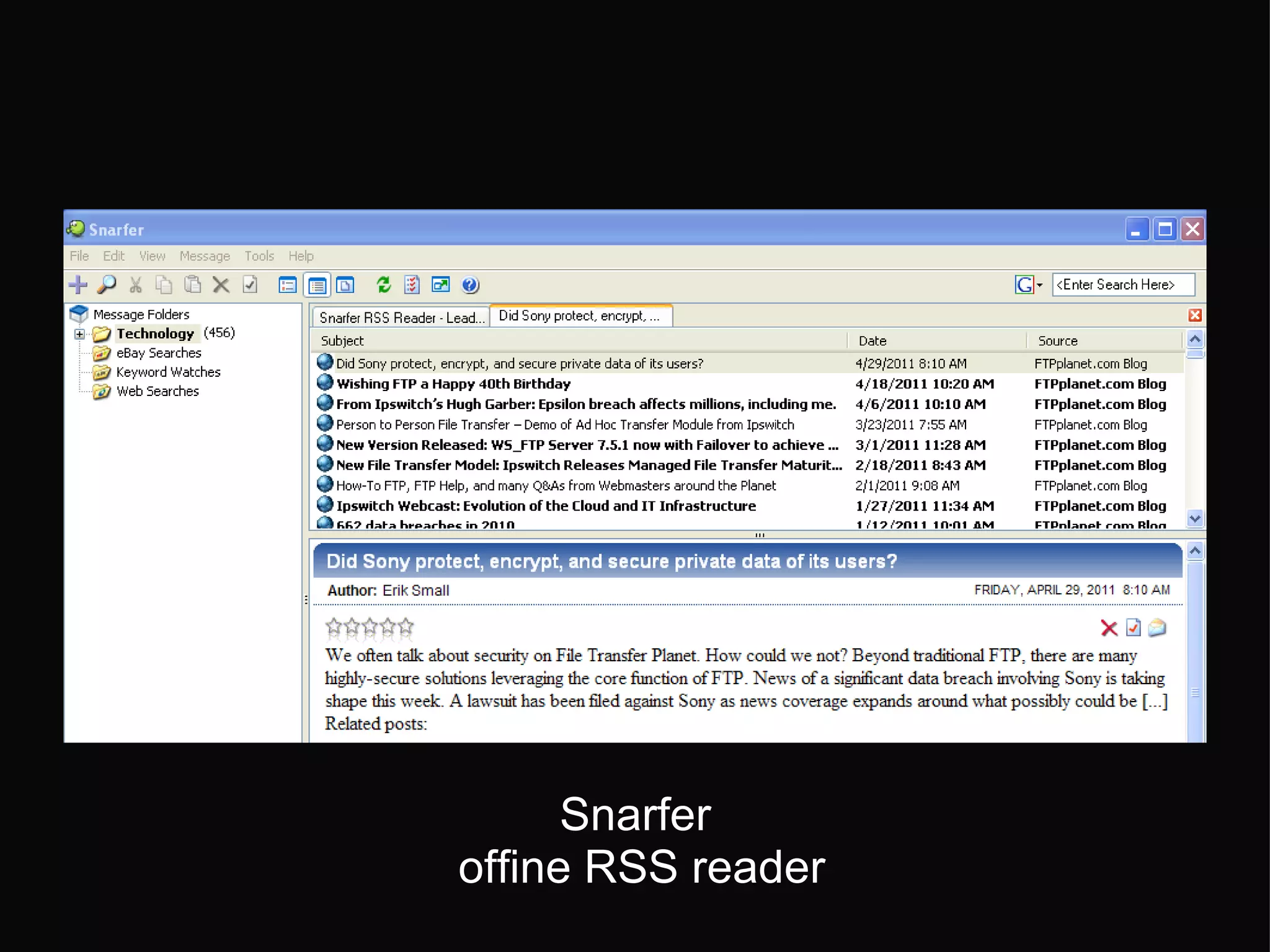Toggle the folder pane layout icon
Image resolution: width=1270 pixels, height=952 pixels.
[288, 285]
